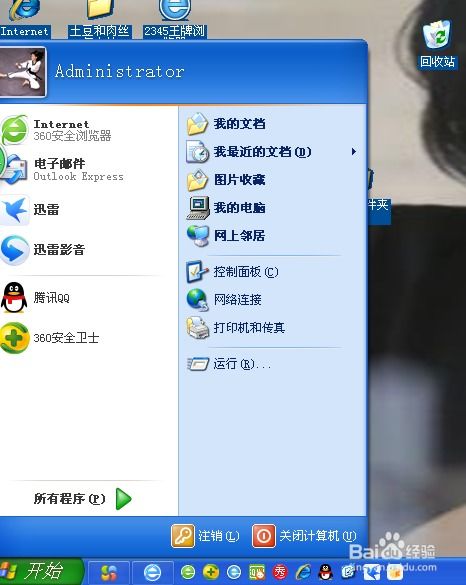Click the green calendar rabbit taskbar icon
466x585 pixels.
257,572
